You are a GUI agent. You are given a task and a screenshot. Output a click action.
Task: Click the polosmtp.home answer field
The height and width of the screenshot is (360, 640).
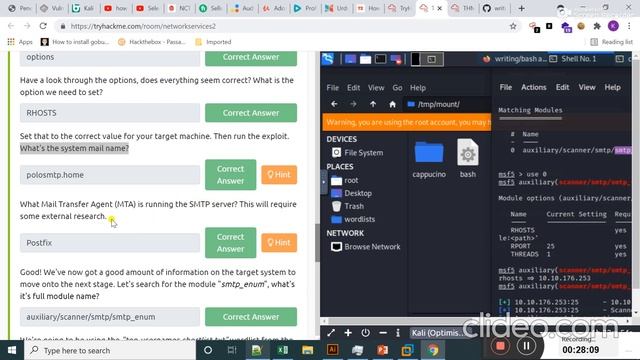click(x=110, y=175)
